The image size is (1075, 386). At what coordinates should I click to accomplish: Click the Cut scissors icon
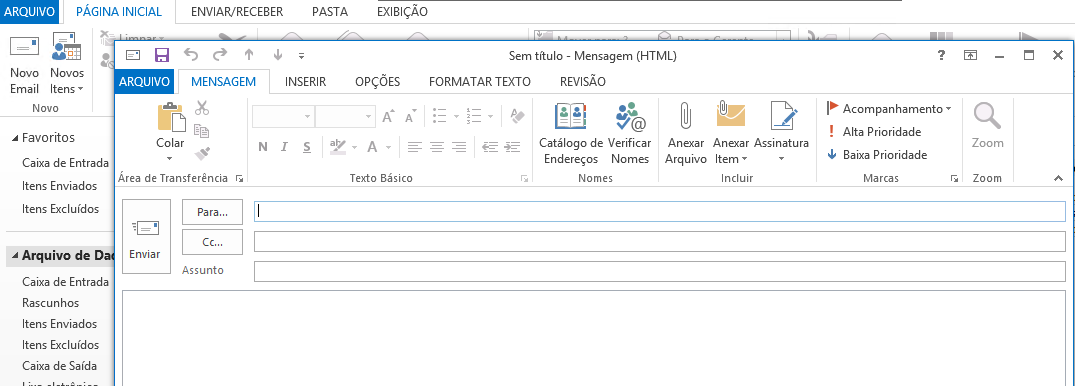[x=202, y=108]
